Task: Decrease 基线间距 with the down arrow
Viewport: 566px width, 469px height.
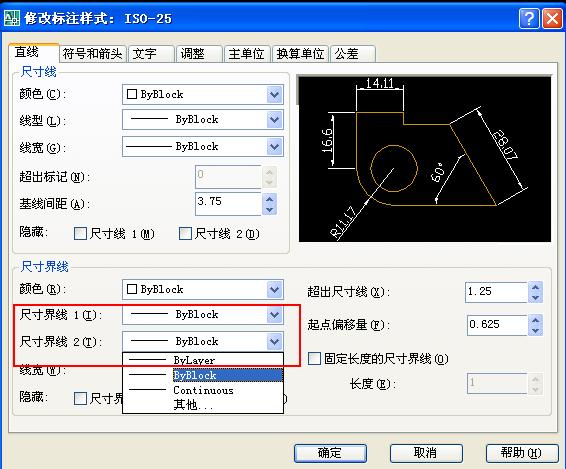Action: coord(269,209)
